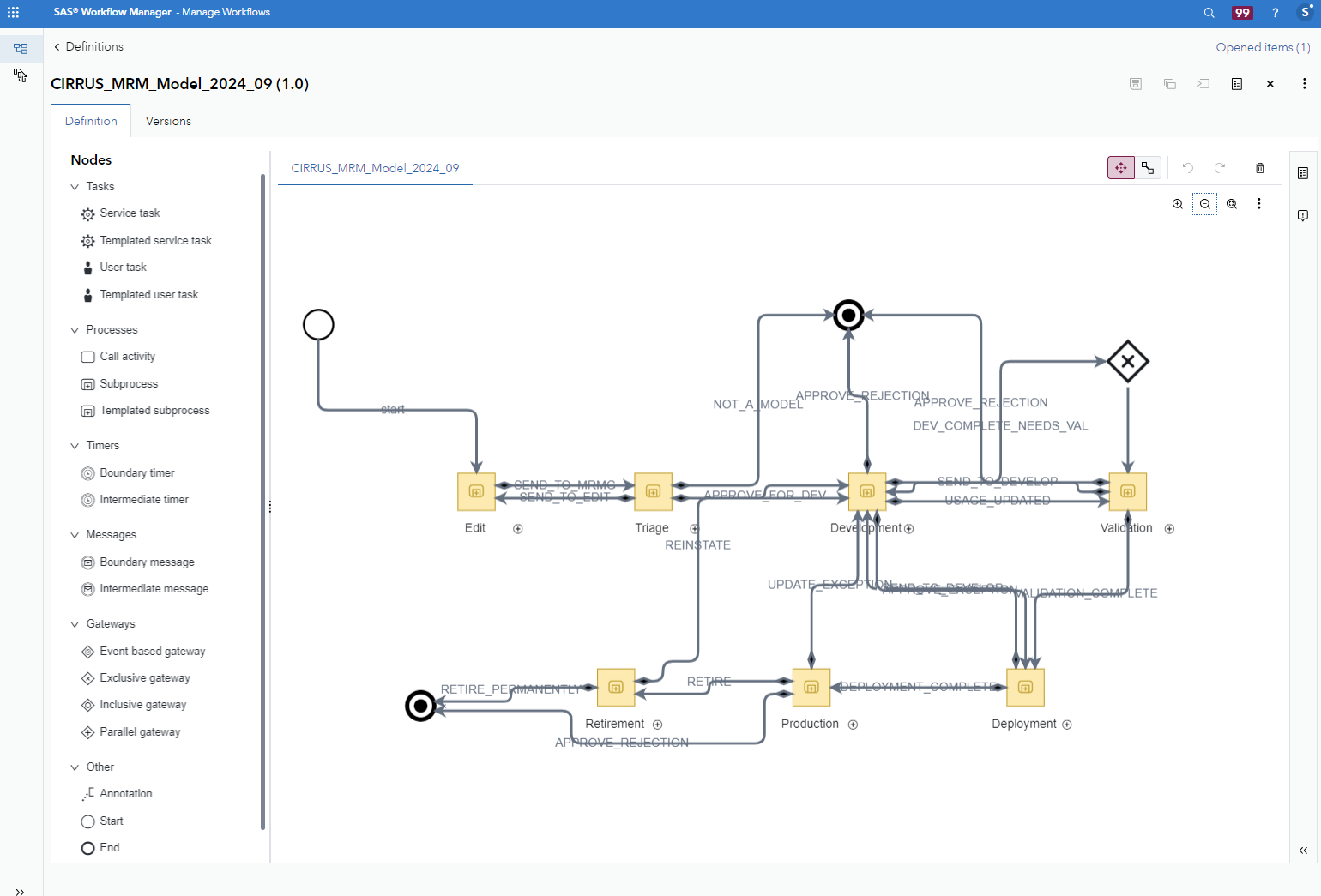
Task: Toggle the validation issues panel icon
Action: 1303,215
